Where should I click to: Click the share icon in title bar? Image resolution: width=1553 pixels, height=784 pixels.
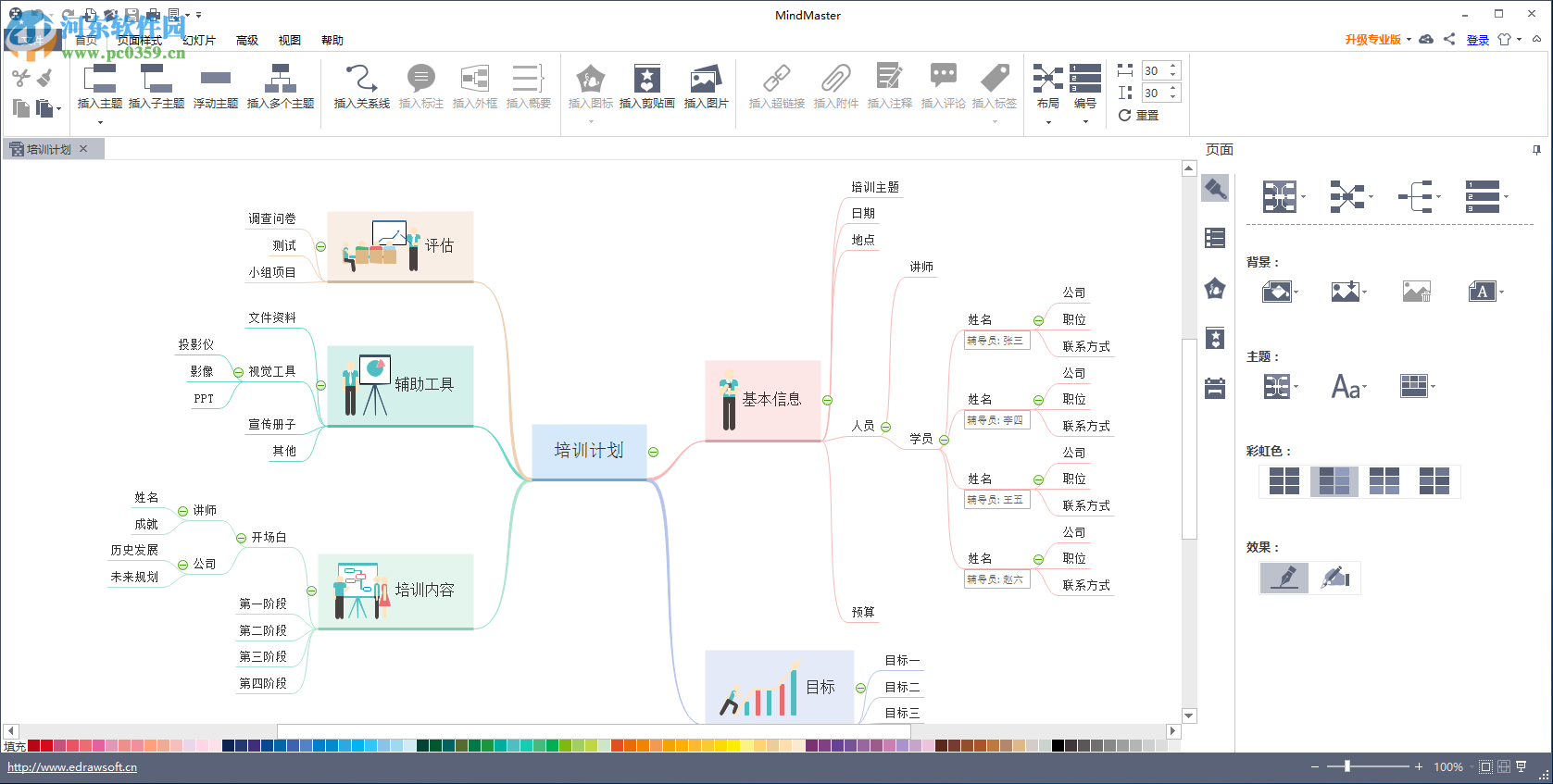click(x=1449, y=39)
